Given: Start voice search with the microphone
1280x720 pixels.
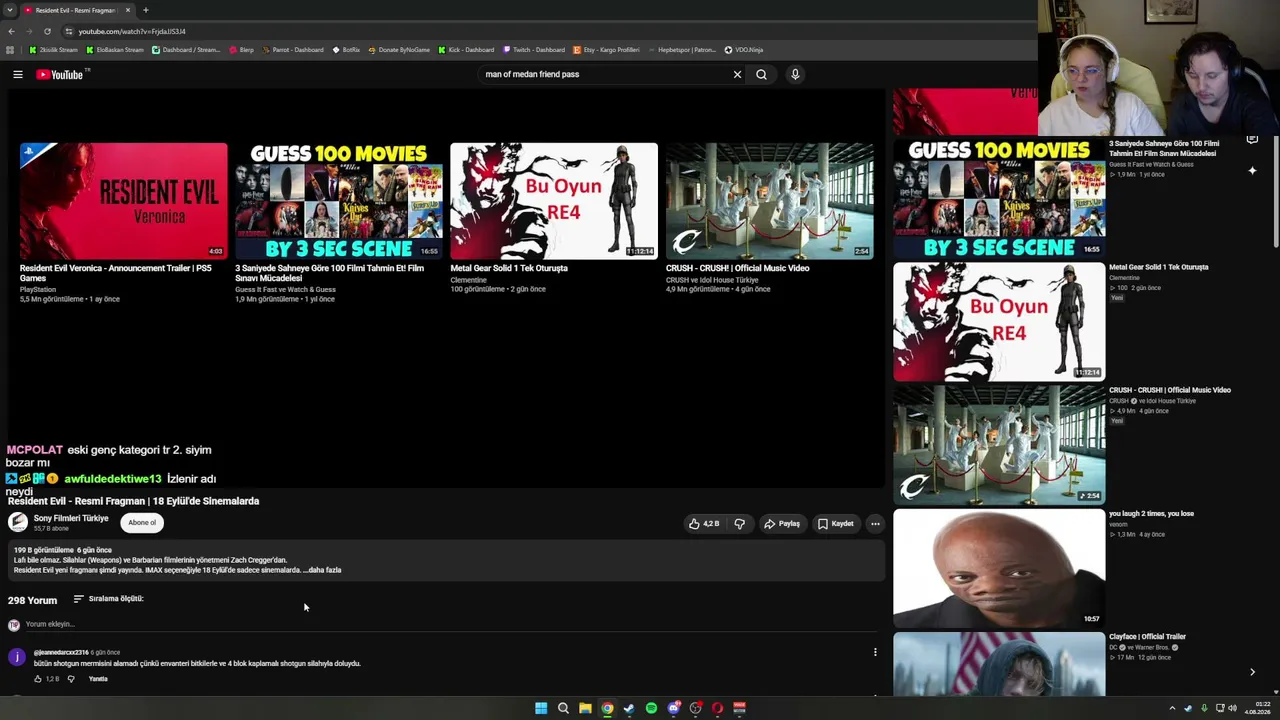Looking at the screenshot, I should [795, 74].
